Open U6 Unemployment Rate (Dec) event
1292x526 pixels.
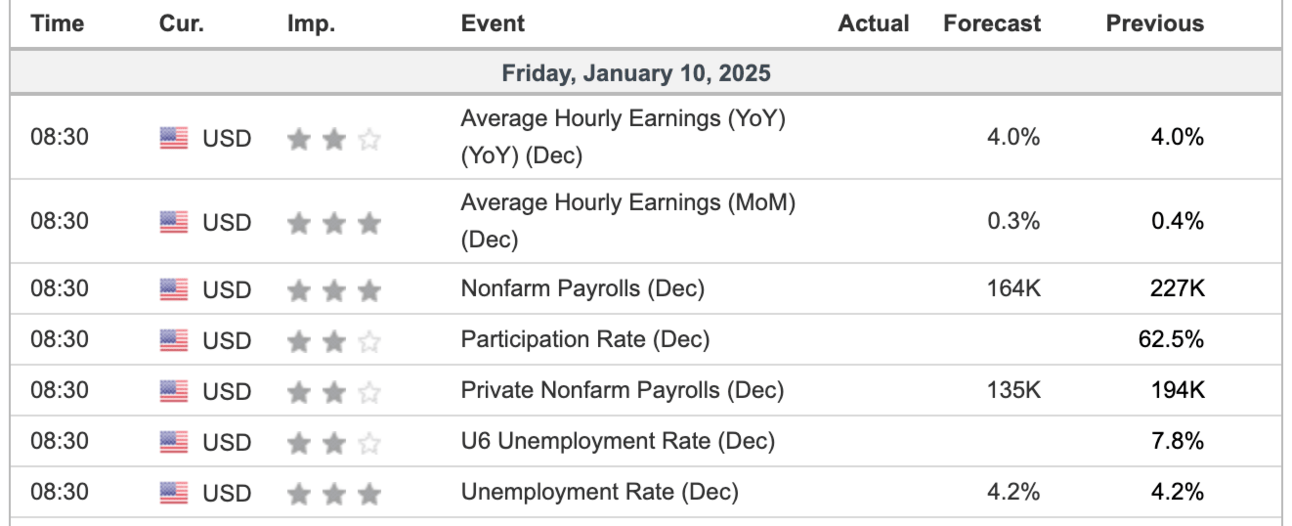point(618,441)
